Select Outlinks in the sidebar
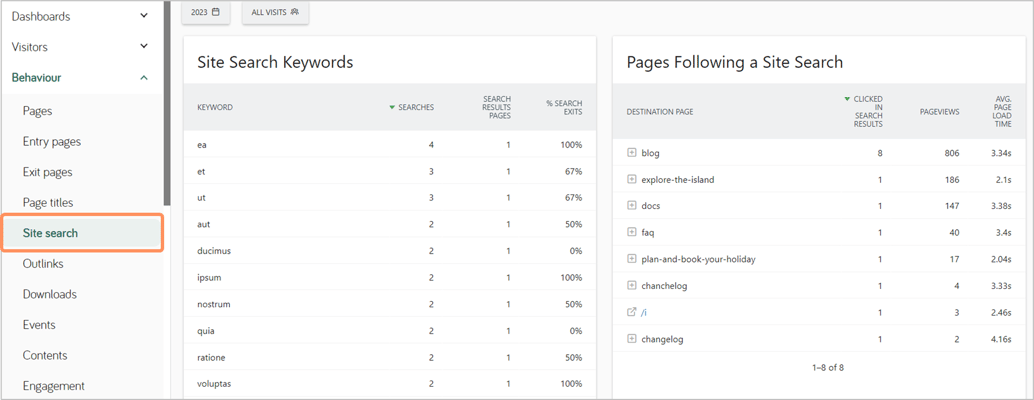The height and width of the screenshot is (400, 1034). [x=43, y=264]
